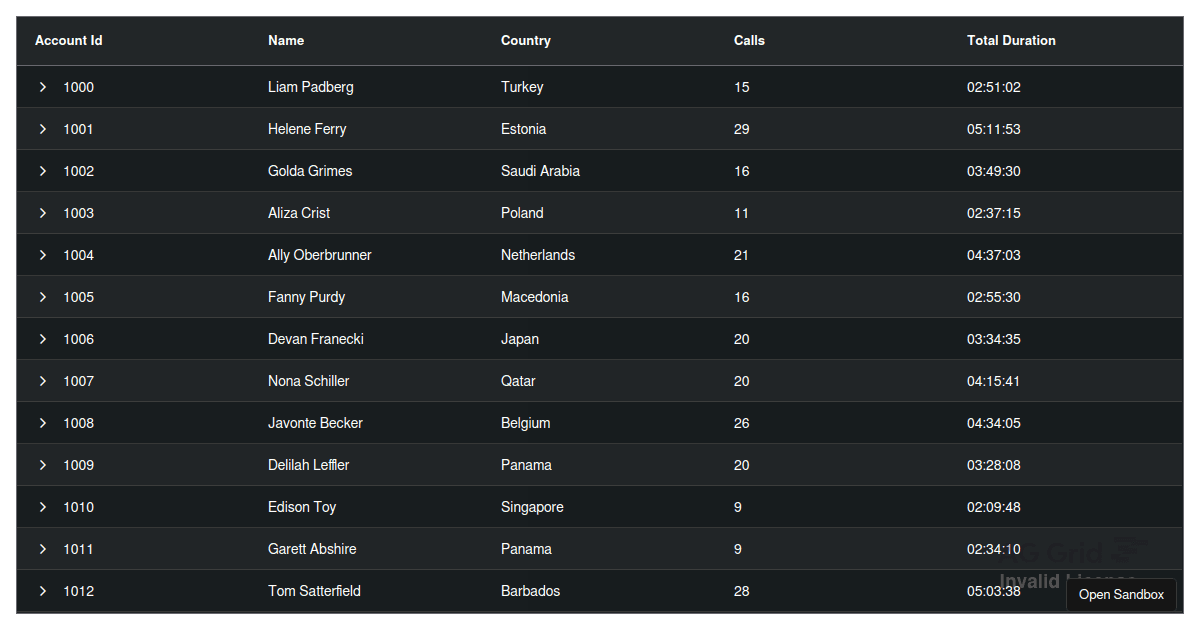Expand account 1010 Edison Toy
Screen dimensions: 1200x630
[x=43, y=507]
